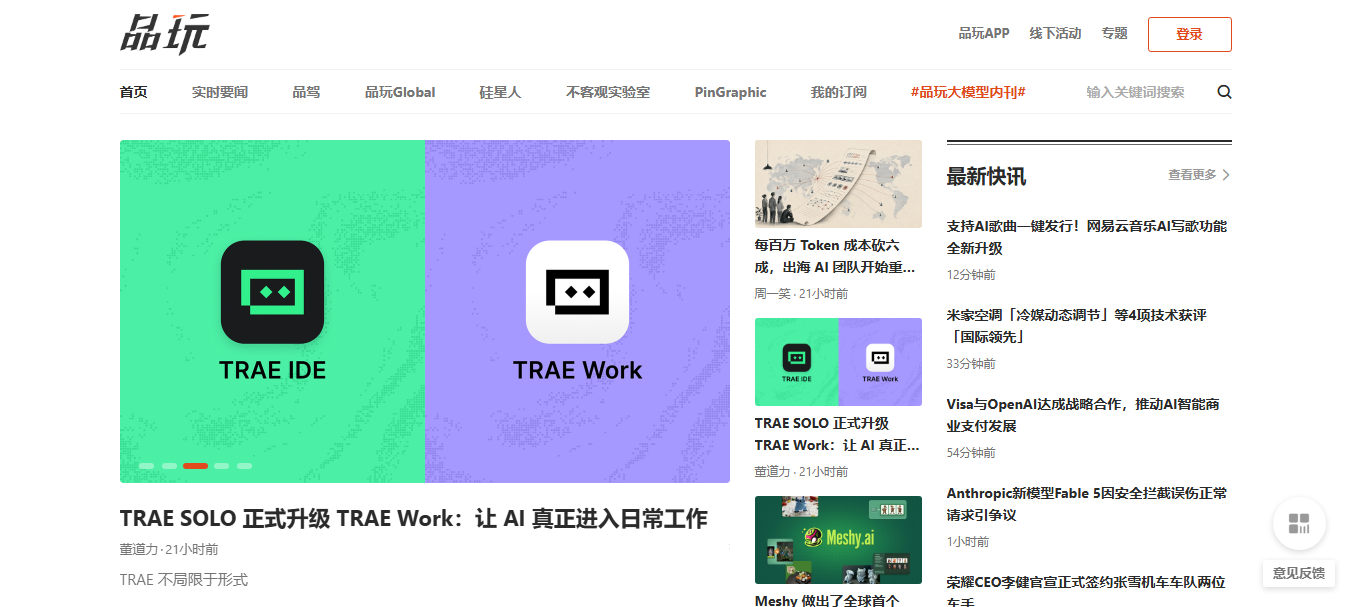
Task: Click the world map article thumbnail
Action: point(838,184)
